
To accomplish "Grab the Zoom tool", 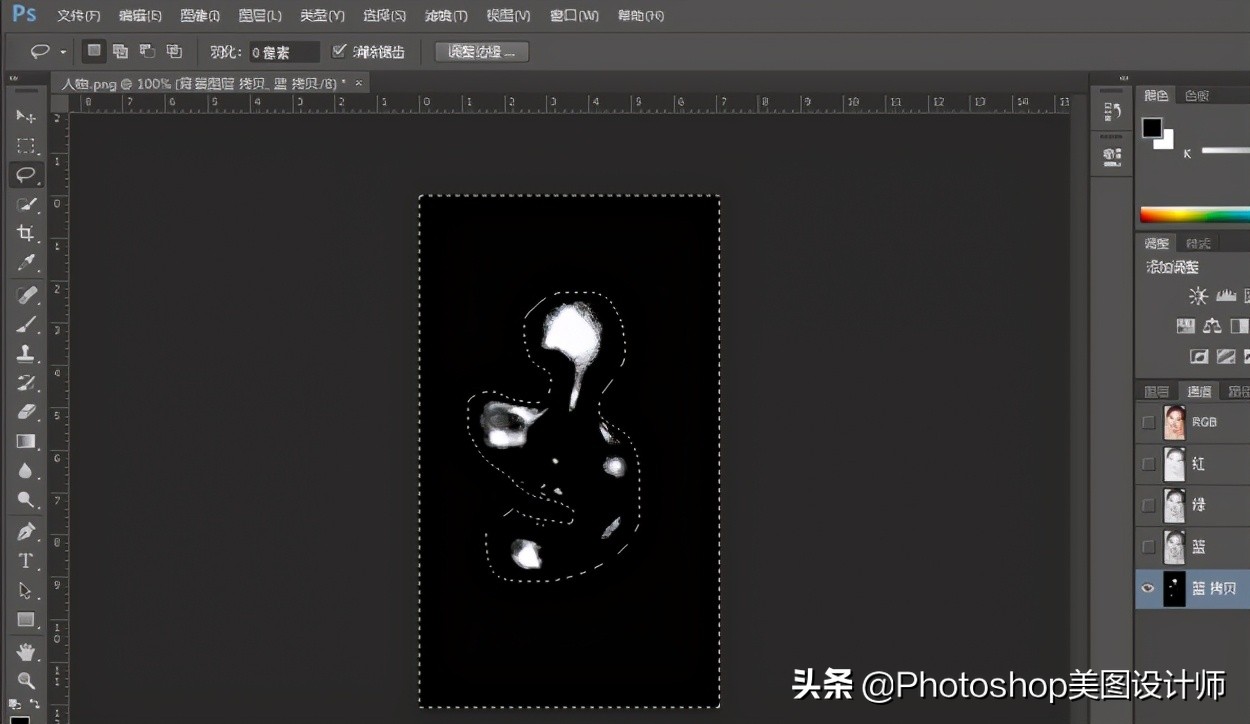I will click(26, 679).
